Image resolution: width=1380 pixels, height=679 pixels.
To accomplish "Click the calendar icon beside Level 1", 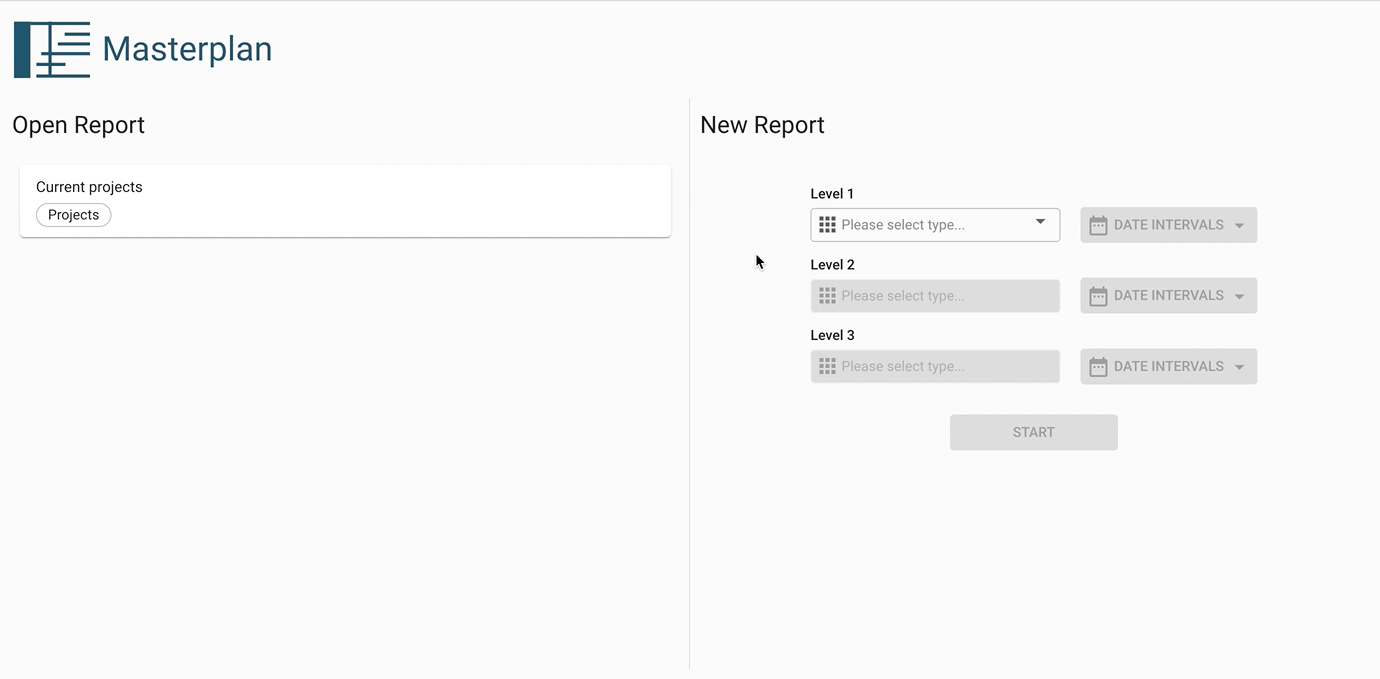I will 1098,225.
